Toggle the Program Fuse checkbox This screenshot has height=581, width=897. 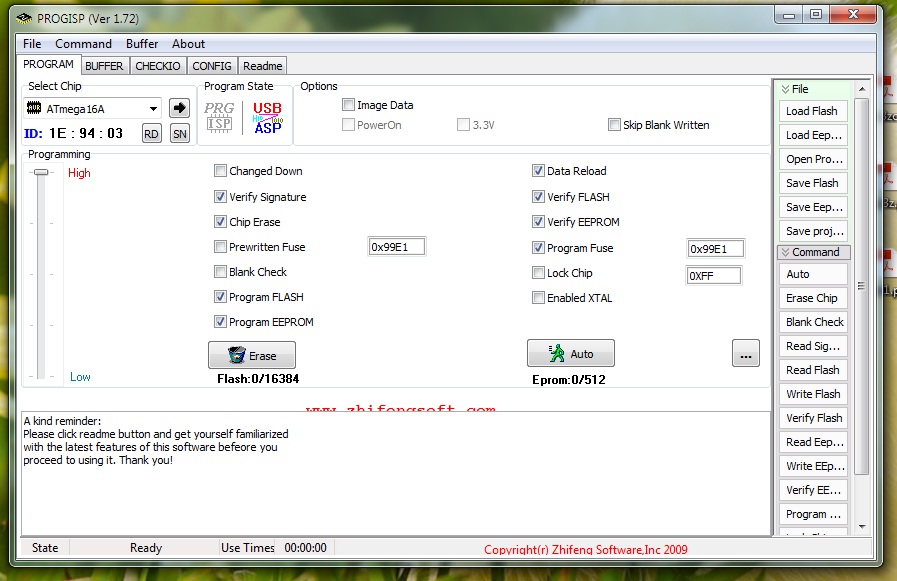(538, 248)
